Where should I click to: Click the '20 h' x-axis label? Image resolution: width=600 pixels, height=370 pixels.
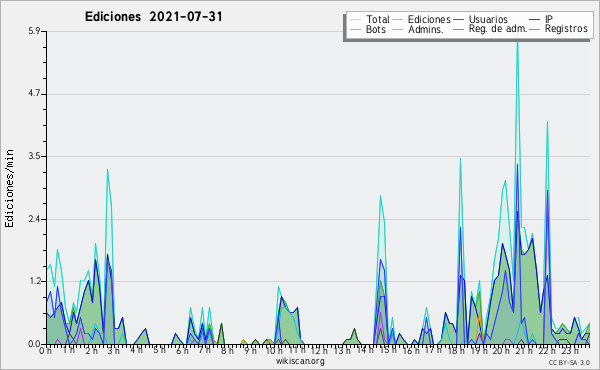[500, 351]
